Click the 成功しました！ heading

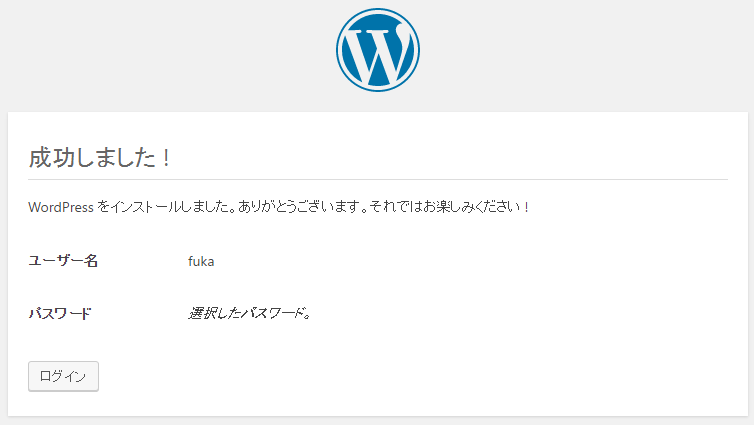(100, 158)
